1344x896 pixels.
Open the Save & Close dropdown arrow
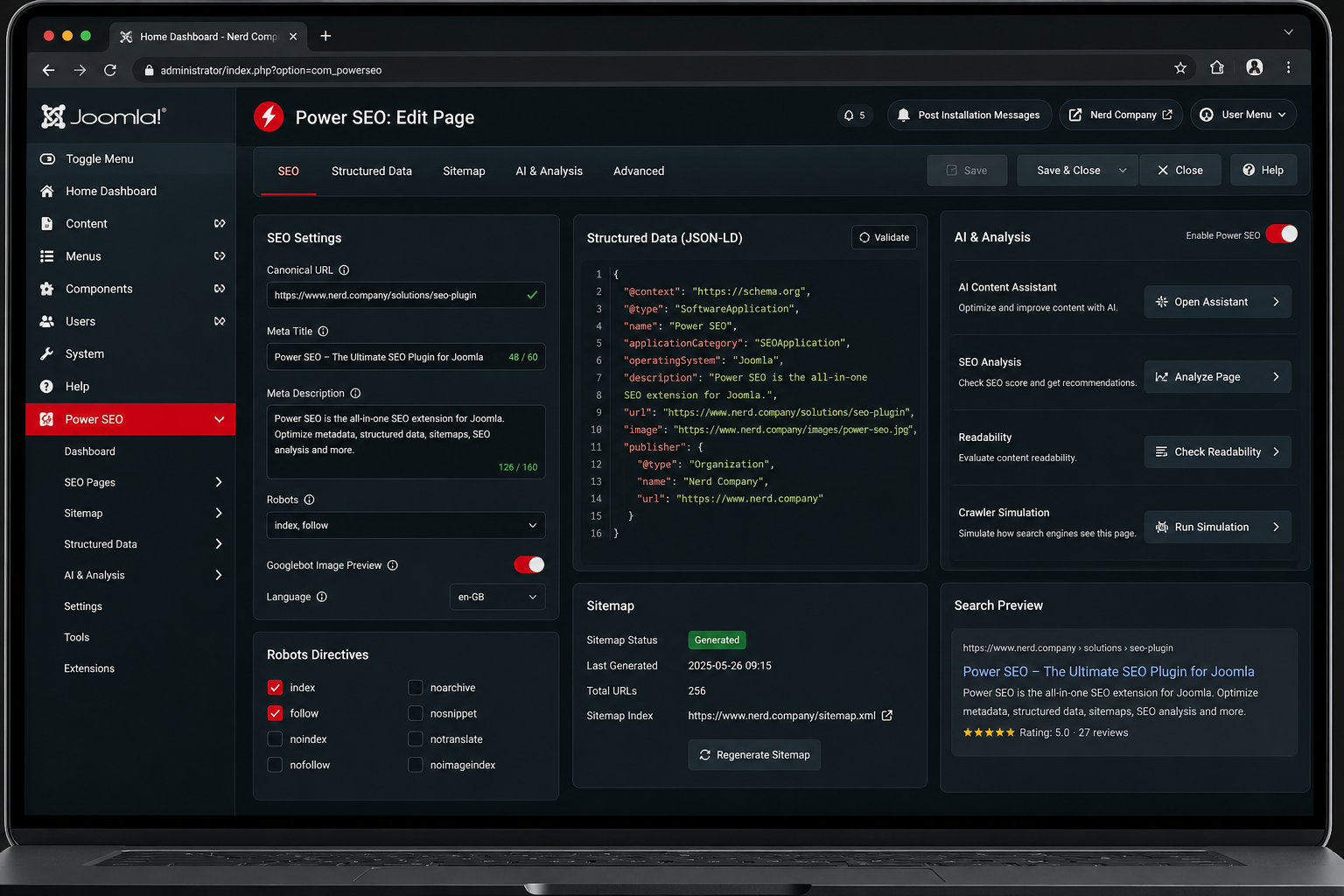point(1123,171)
